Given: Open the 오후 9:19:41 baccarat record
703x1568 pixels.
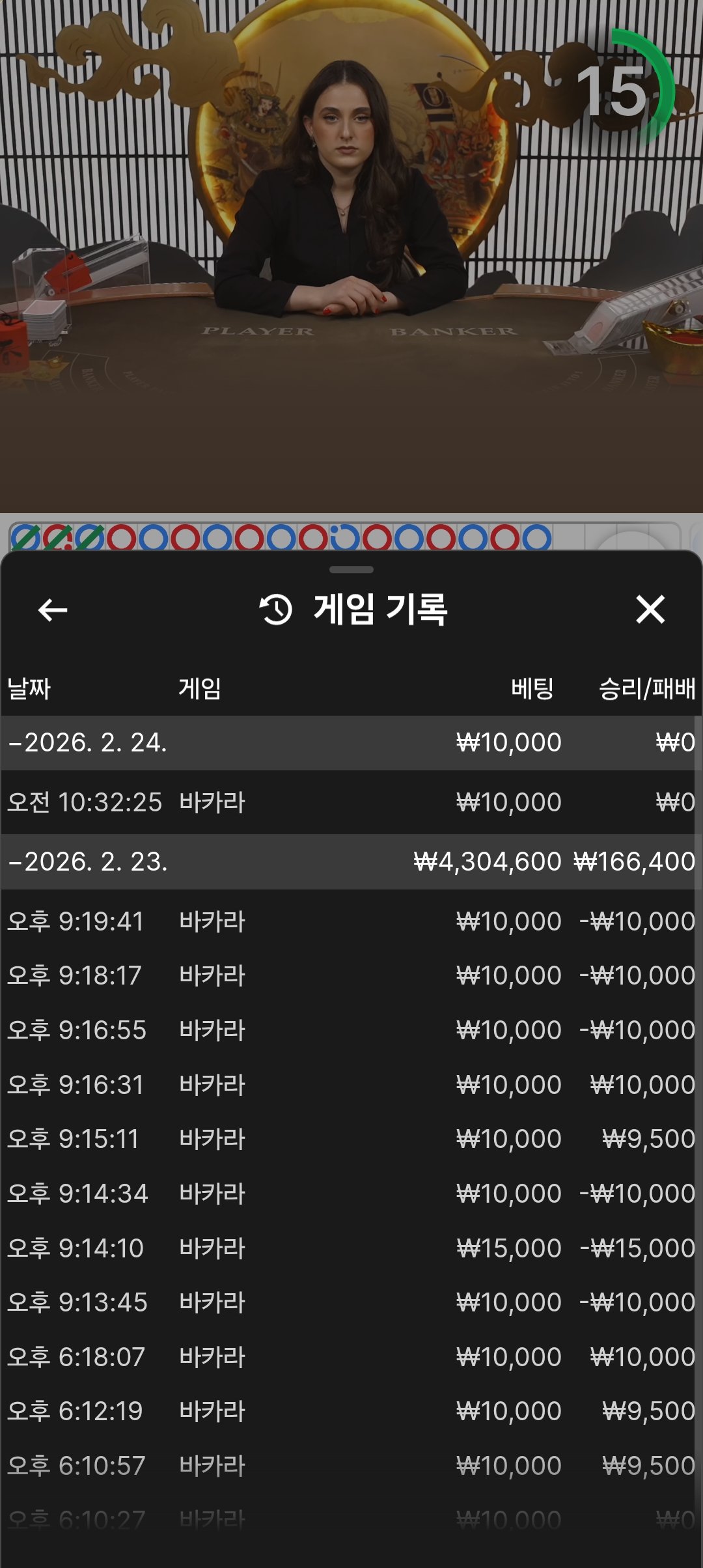Looking at the screenshot, I should [351, 921].
